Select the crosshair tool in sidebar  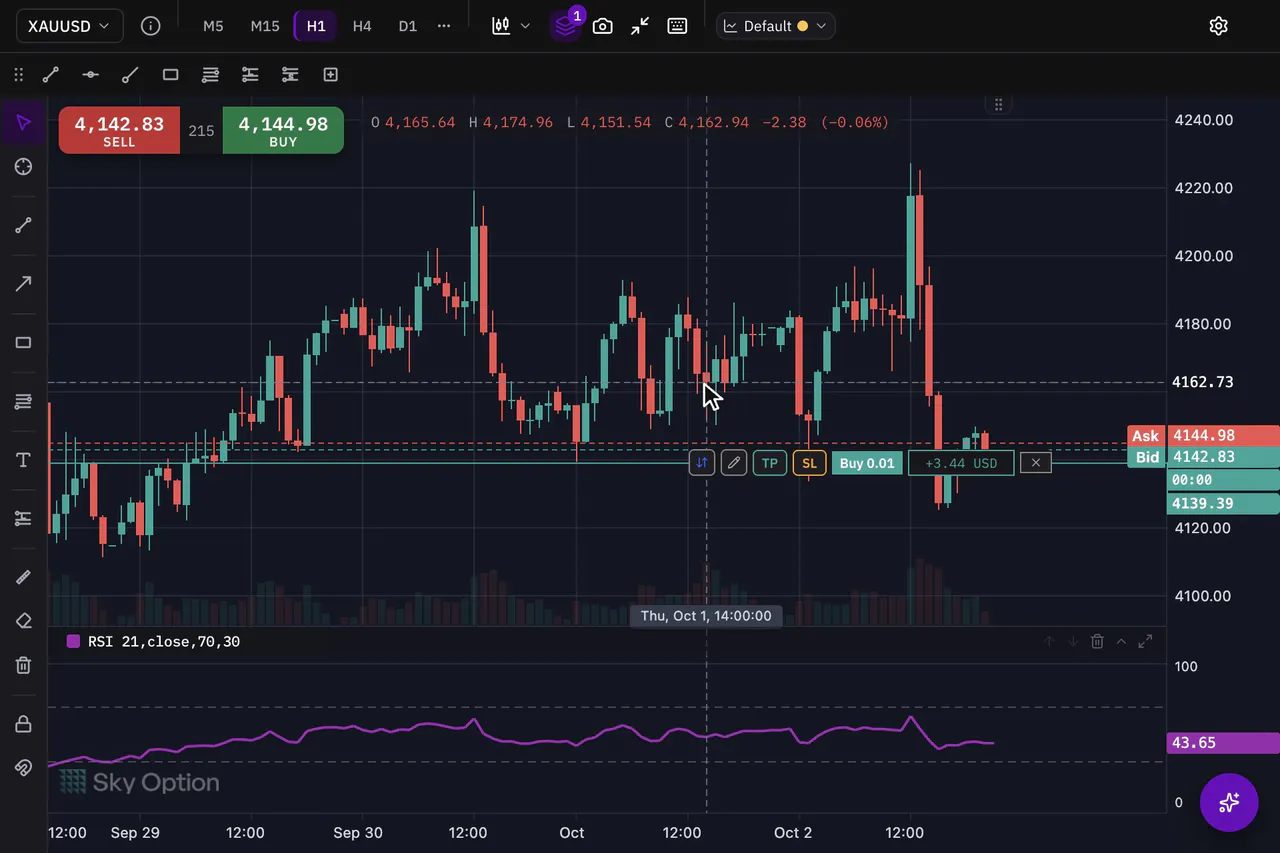coord(24,166)
